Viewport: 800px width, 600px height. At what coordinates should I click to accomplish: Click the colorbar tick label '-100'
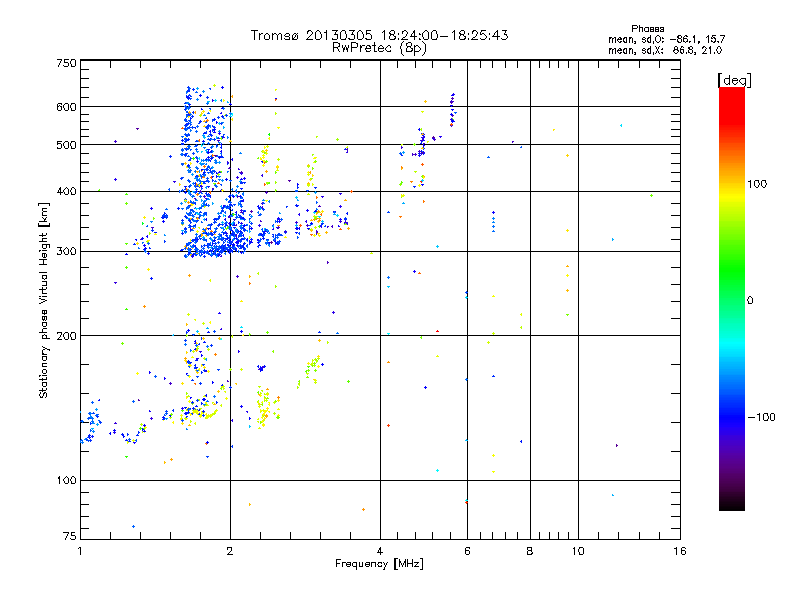pos(761,417)
